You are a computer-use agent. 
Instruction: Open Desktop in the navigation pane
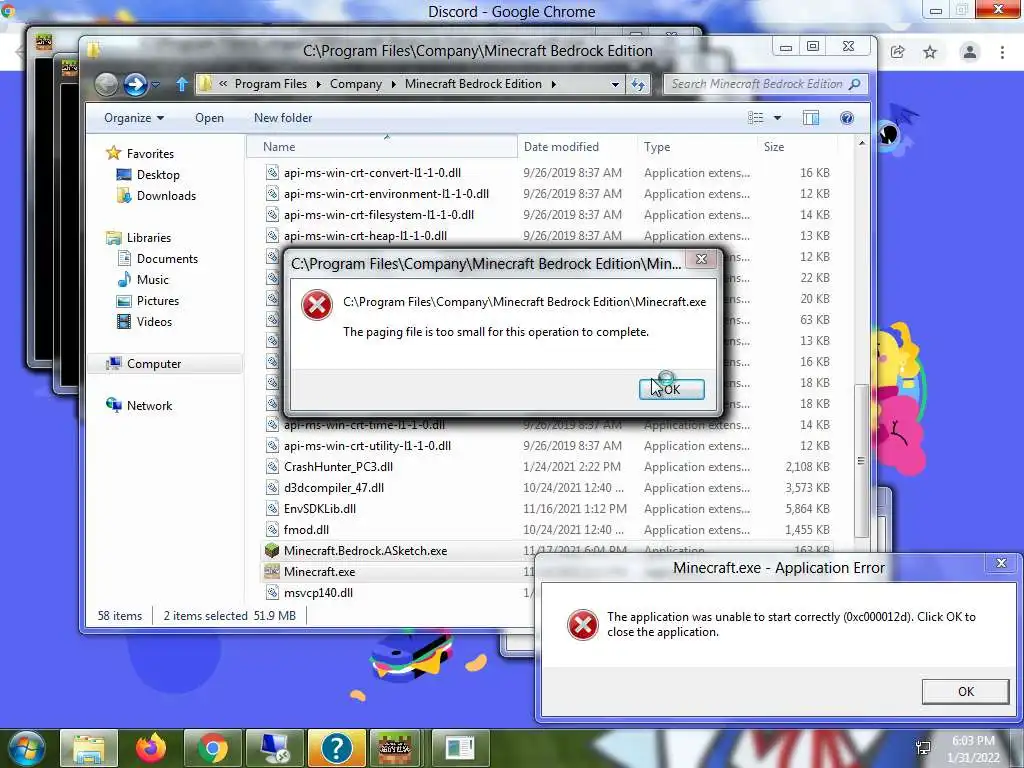click(158, 174)
